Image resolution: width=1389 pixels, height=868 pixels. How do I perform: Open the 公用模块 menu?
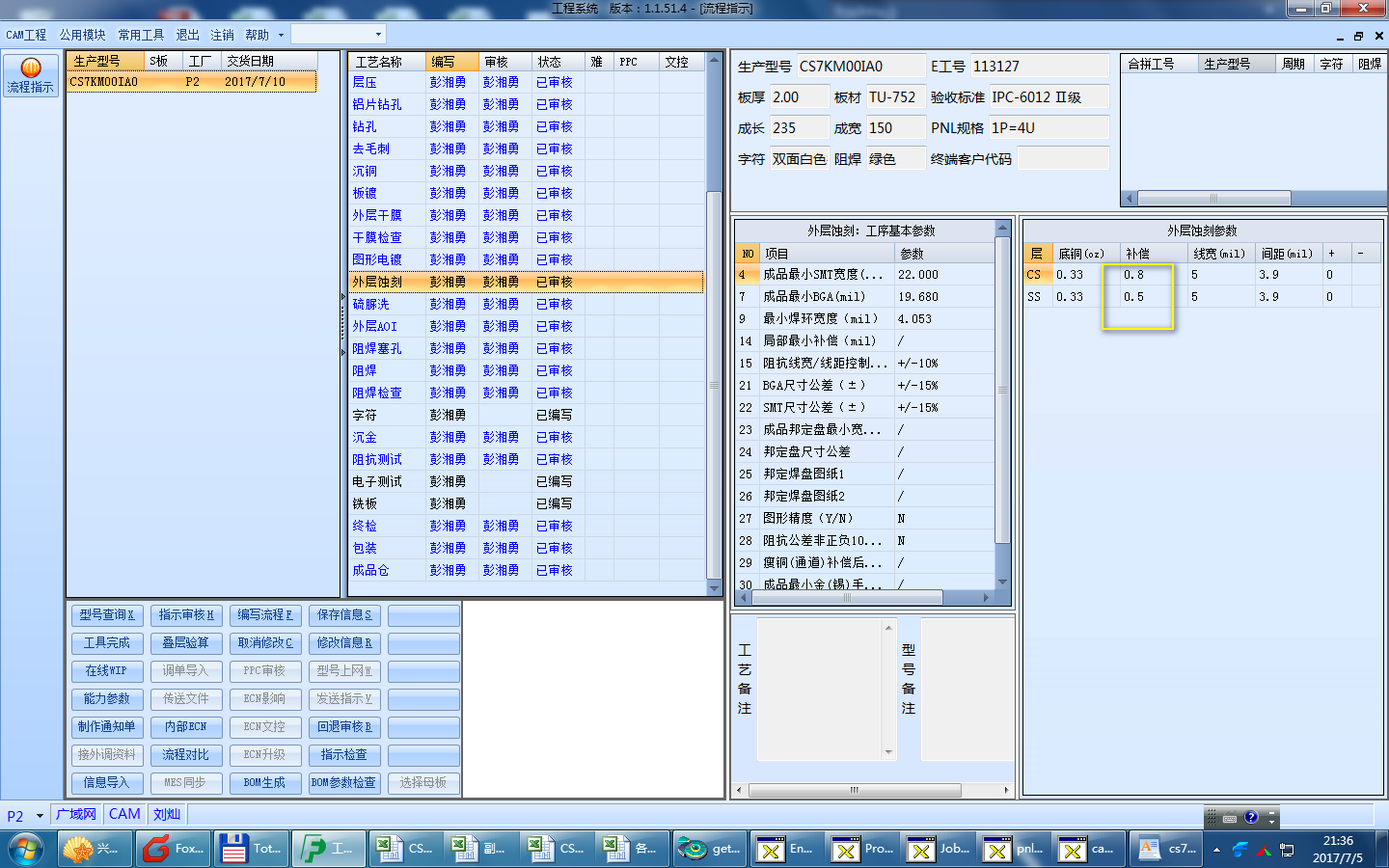(x=83, y=35)
